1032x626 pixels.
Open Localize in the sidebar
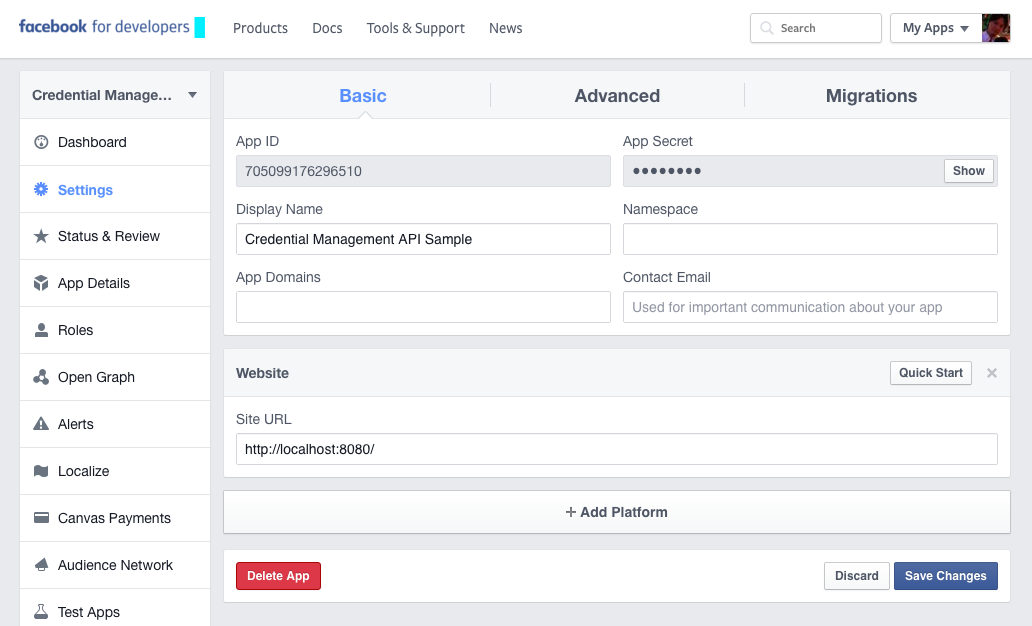115,471
